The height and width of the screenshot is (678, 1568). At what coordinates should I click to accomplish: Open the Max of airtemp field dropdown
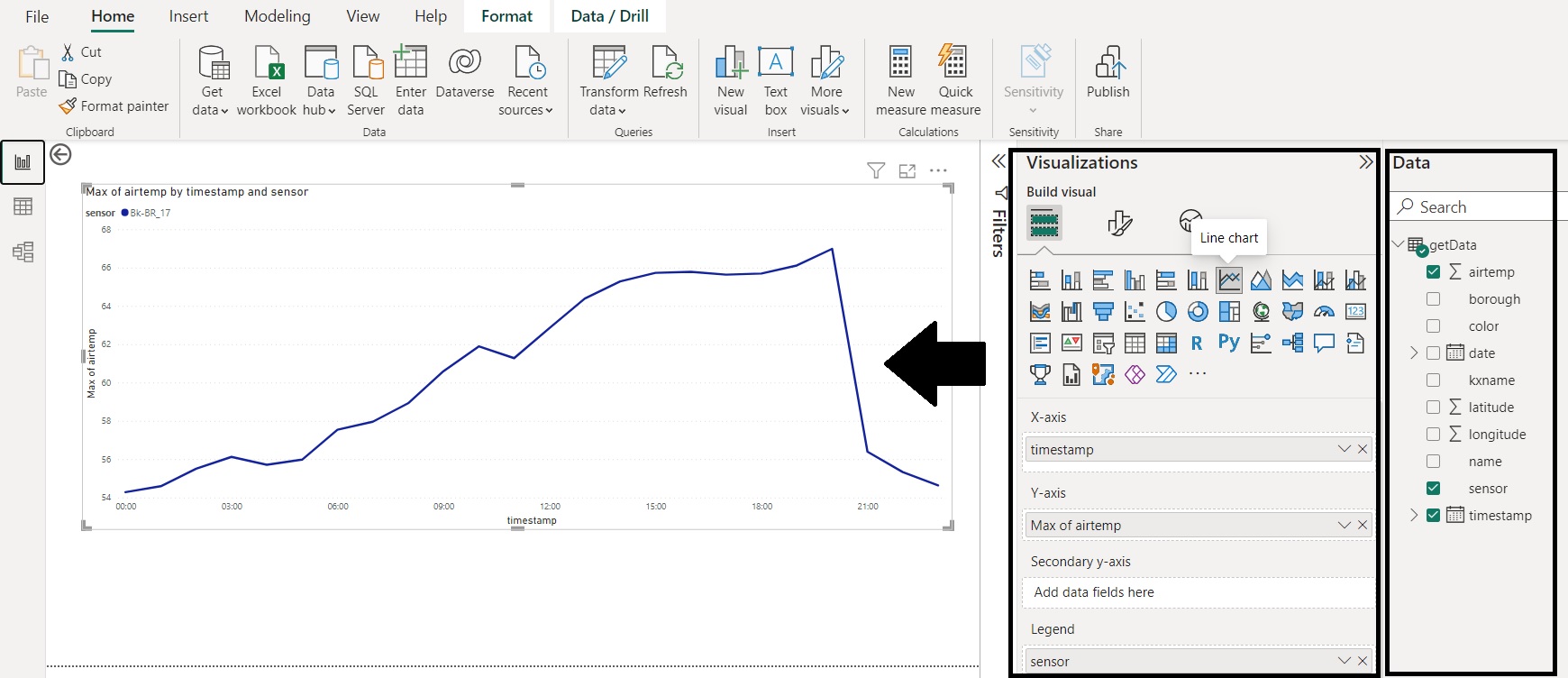tap(1344, 526)
